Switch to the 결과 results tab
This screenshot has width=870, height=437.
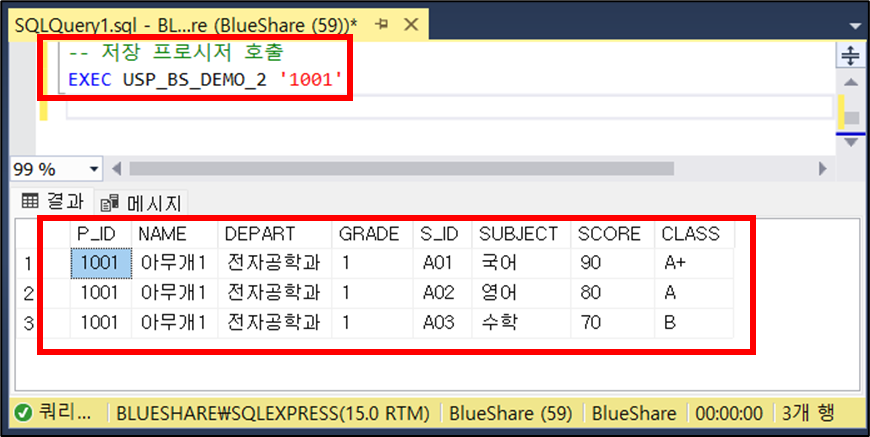[52, 202]
